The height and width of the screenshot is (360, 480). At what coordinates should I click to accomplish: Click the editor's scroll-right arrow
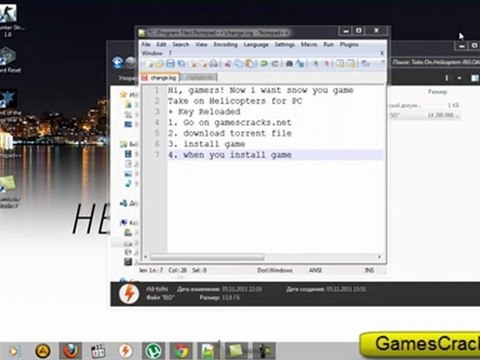379,257
